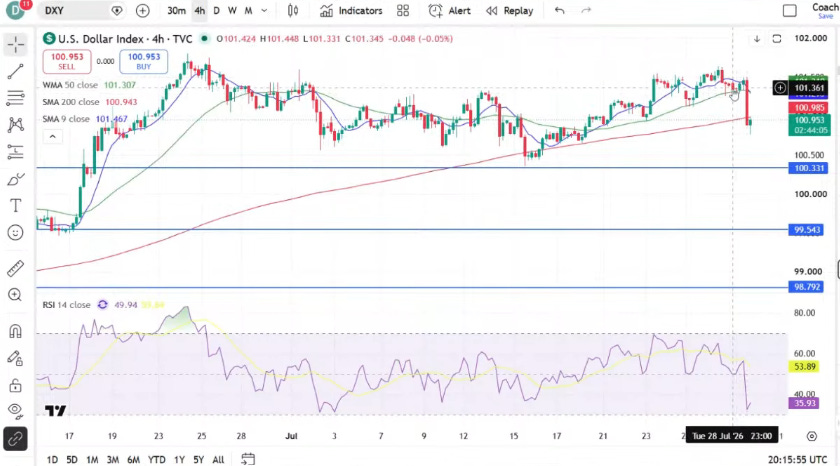Open the candlestick chart type selector
The height and width of the screenshot is (466, 840).
293,10
